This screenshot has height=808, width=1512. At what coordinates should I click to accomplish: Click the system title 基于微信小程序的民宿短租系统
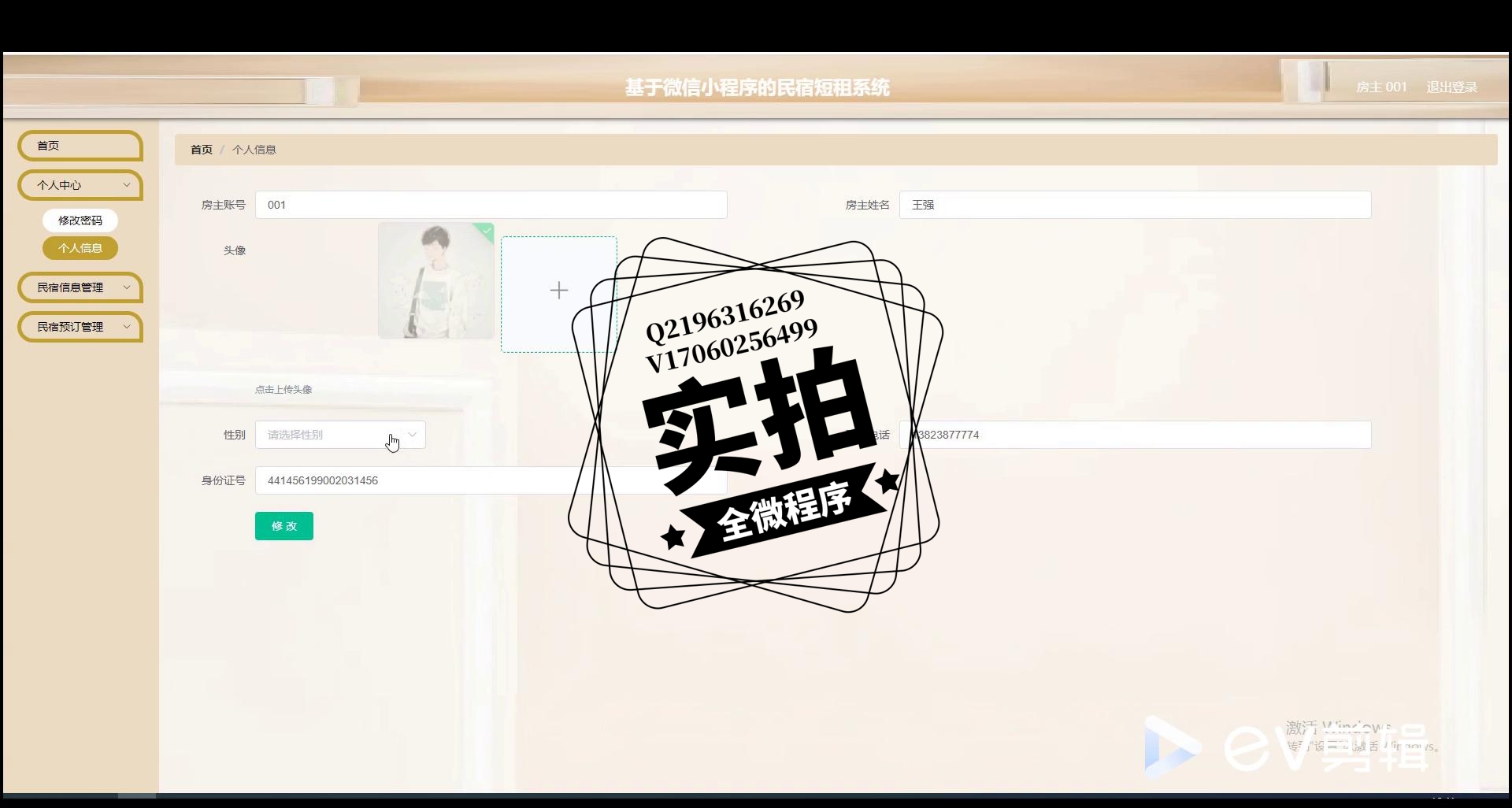point(757,87)
